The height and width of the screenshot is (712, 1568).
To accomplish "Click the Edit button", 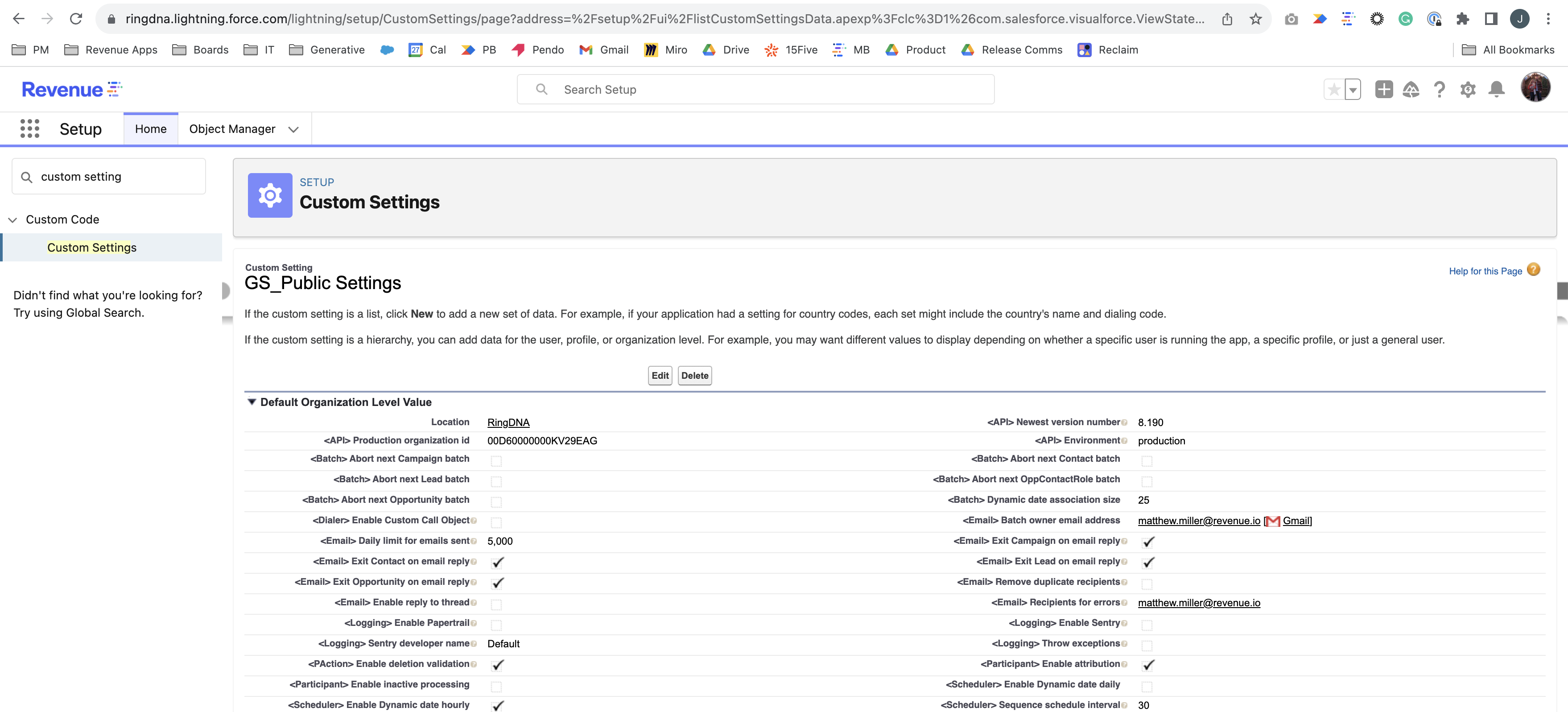I will point(660,375).
